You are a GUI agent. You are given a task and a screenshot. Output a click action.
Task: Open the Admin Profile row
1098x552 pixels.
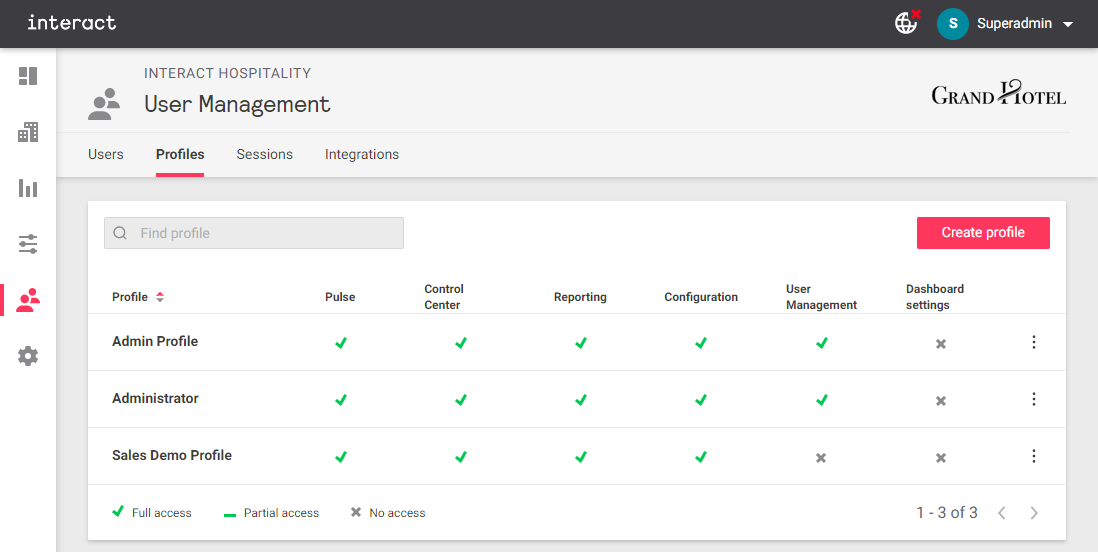576,342
